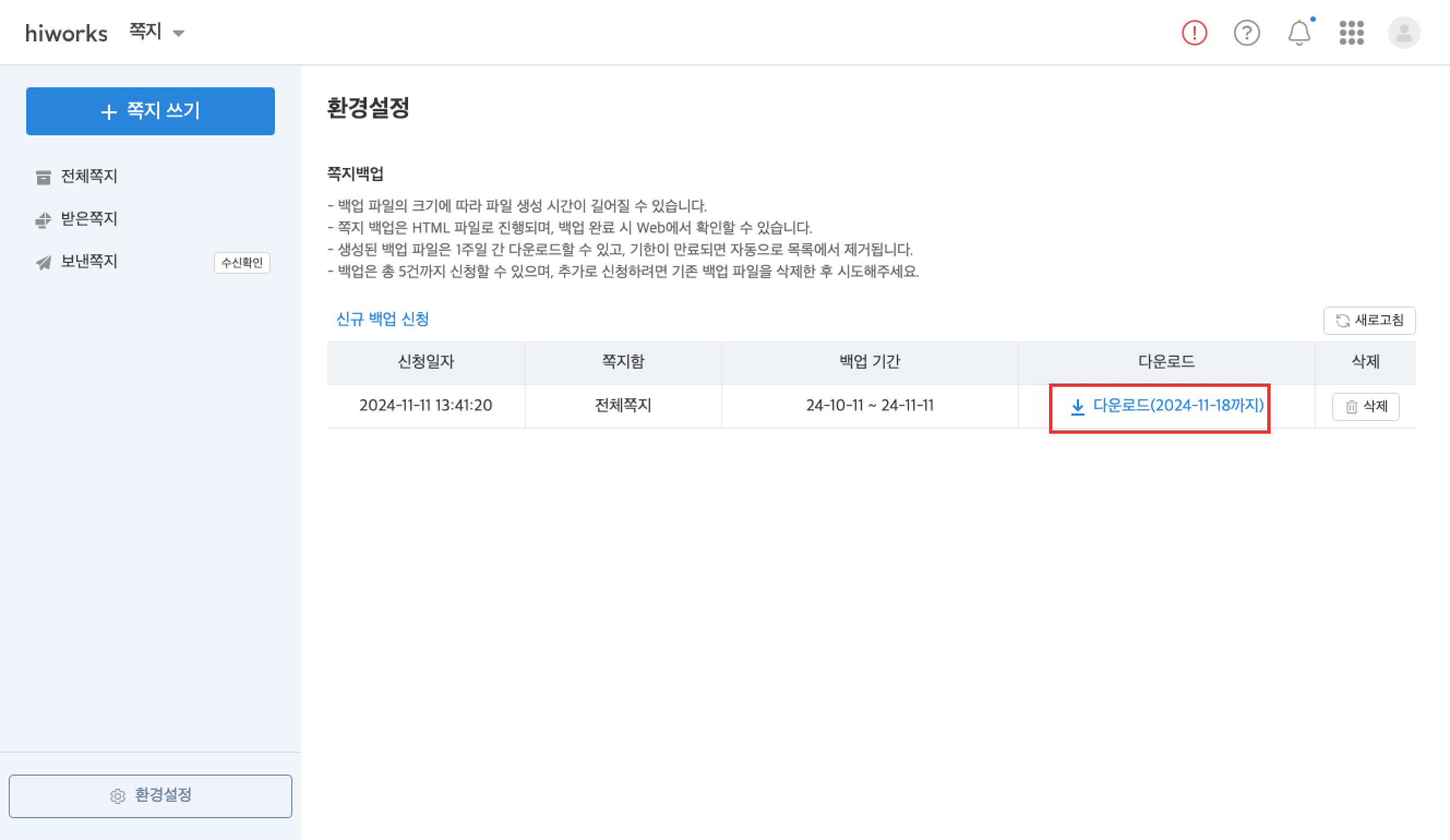Click the hiworks logo
The height and width of the screenshot is (840, 1450).
tap(66, 33)
